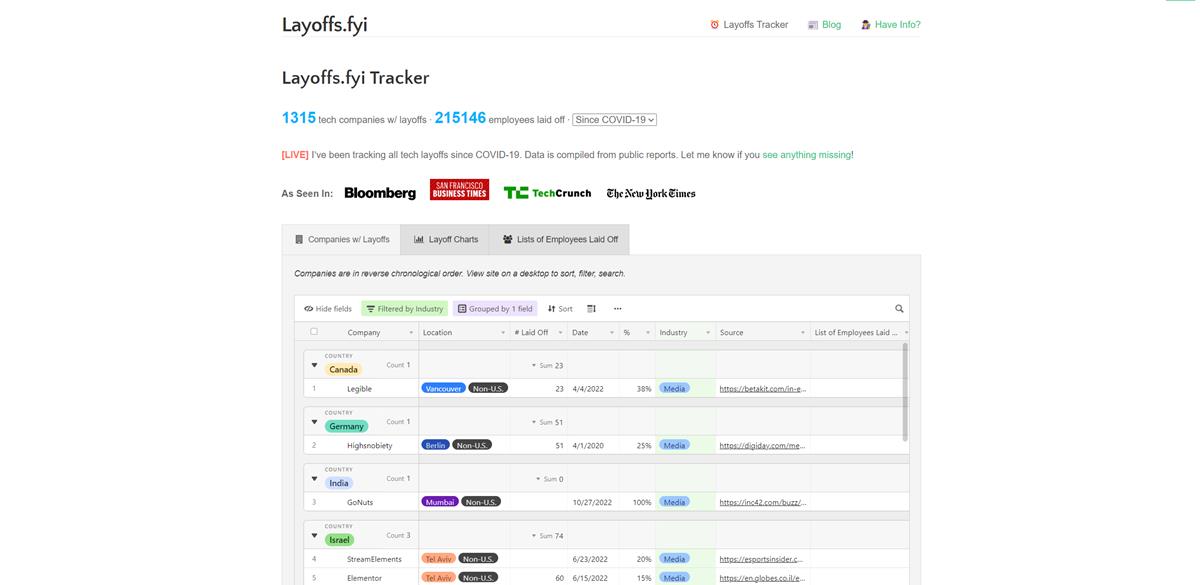Click Media tag in Highsnobiety row
The width and height of the screenshot is (1200, 585).
point(674,445)
